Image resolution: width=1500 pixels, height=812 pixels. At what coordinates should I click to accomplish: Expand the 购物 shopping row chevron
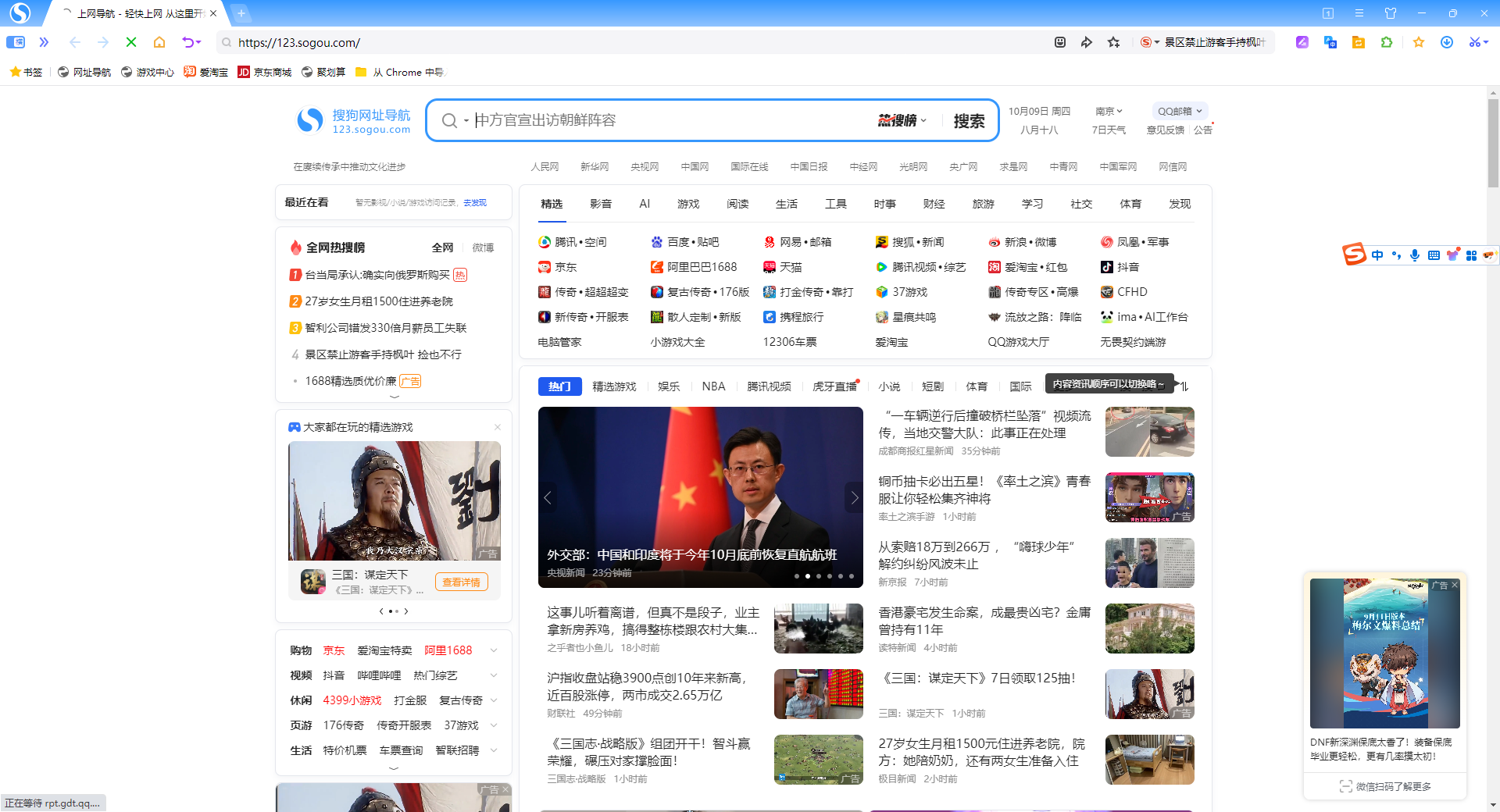(493, 650)
